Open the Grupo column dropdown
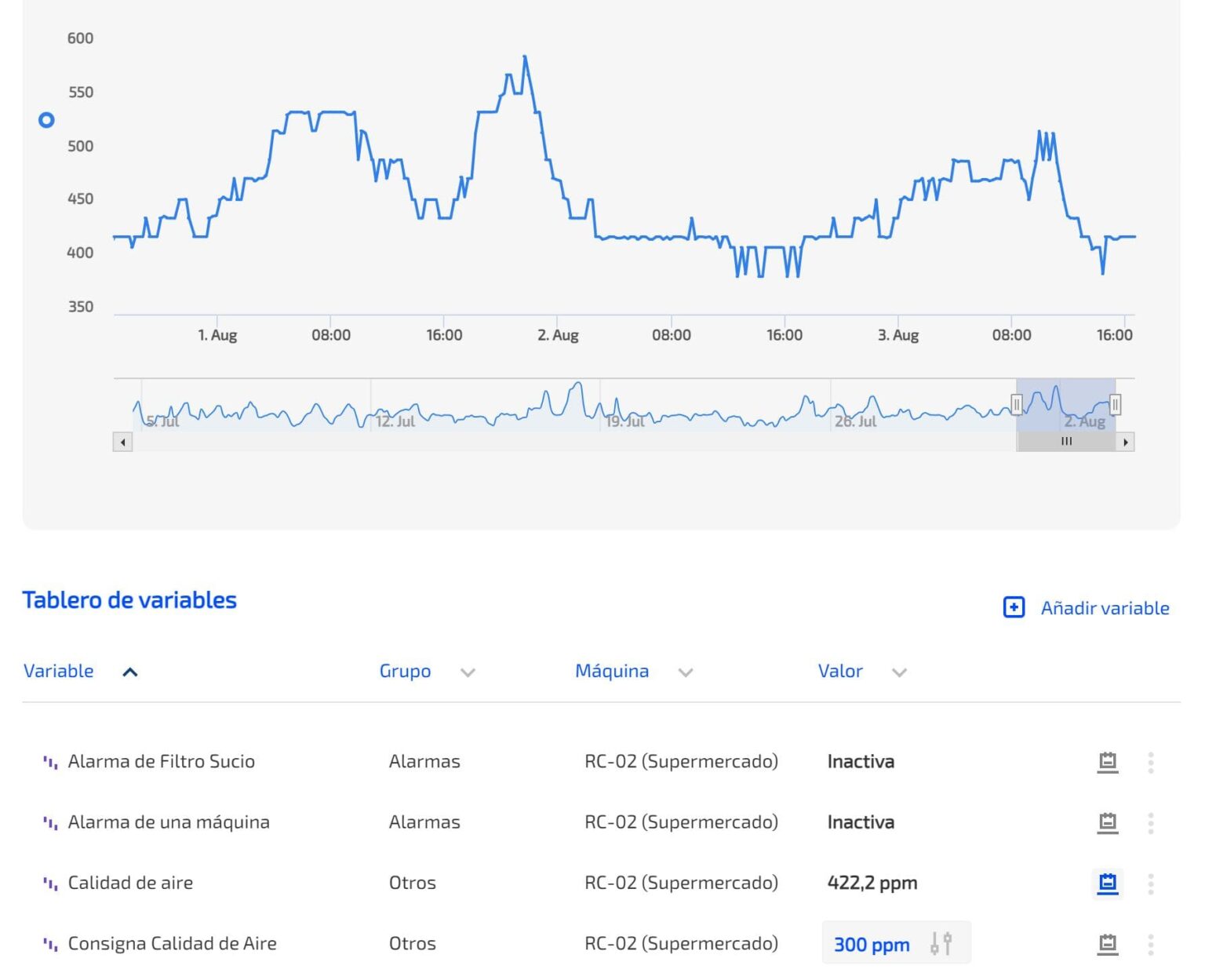This screenshot has height=980, width=1205. click(x=468, y=672)
